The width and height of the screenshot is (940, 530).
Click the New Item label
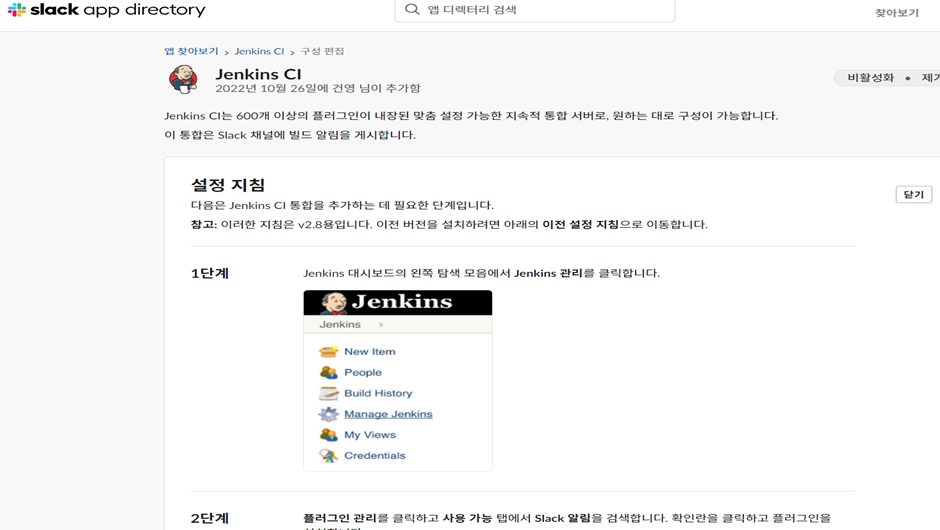(x=369, y=352)
